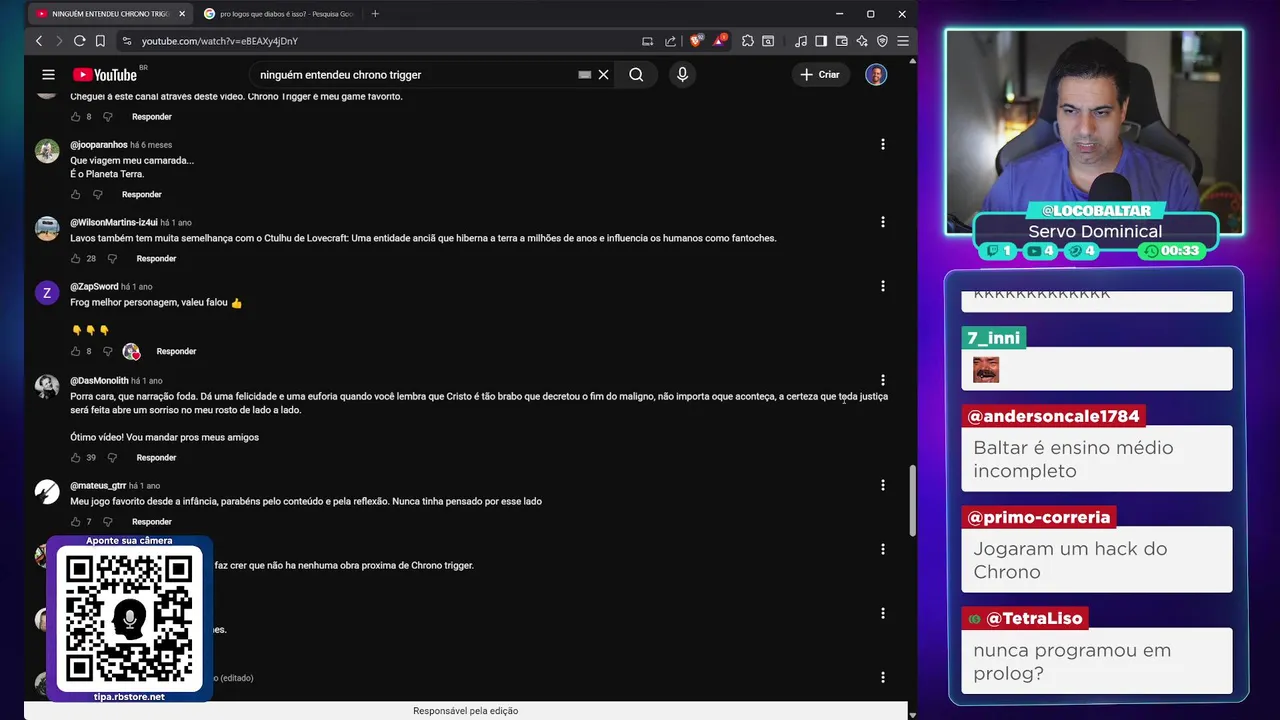Image resolution: width=1280 pixels, height=720 pixels.
Task: Open options menu for @WilsonMartins-iz4ul comment
Action: (x=883, y=221)
